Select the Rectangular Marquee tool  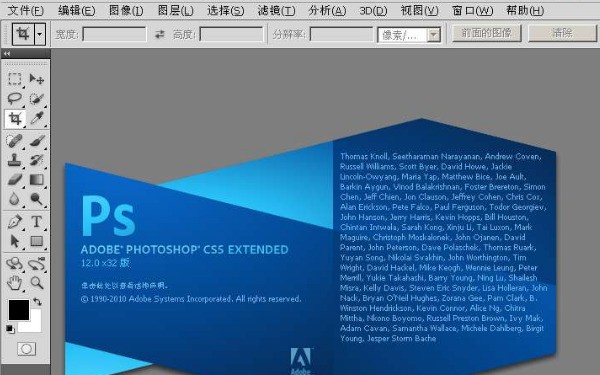[15, 79]
